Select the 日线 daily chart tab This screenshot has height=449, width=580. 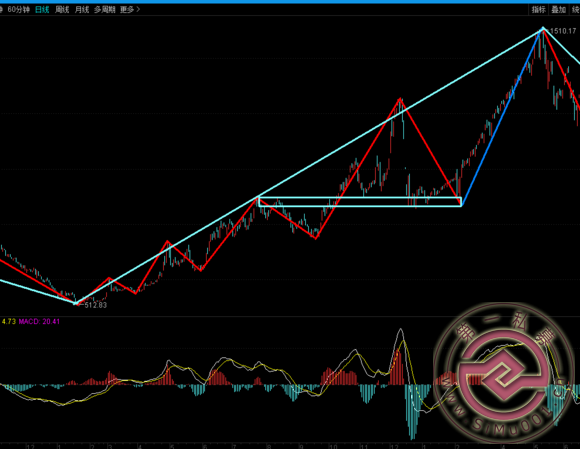[42, 10]
